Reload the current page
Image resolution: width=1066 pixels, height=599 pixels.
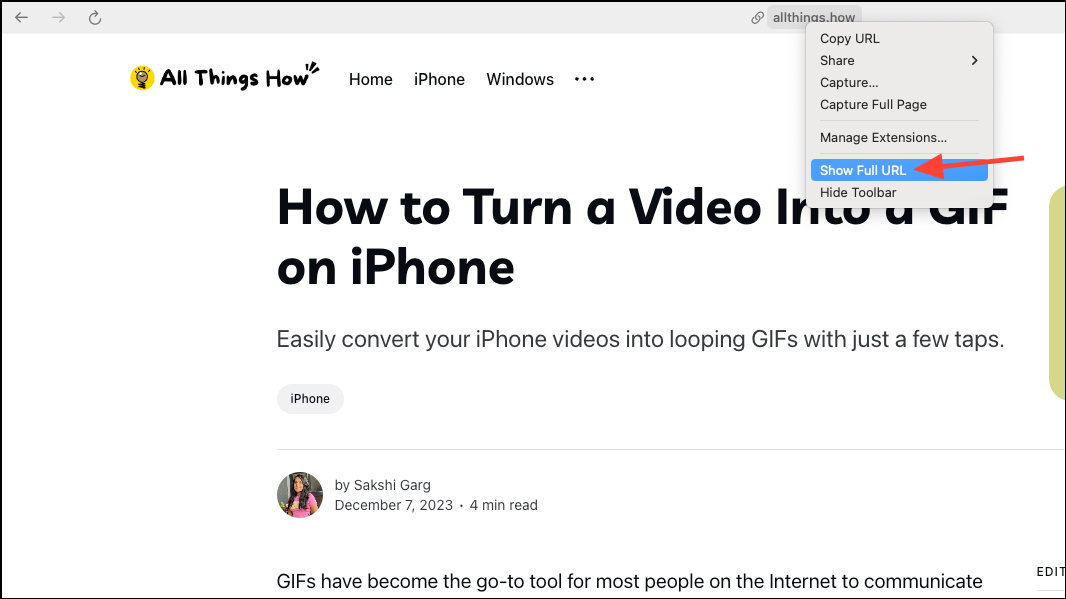(x=95, y=17)
